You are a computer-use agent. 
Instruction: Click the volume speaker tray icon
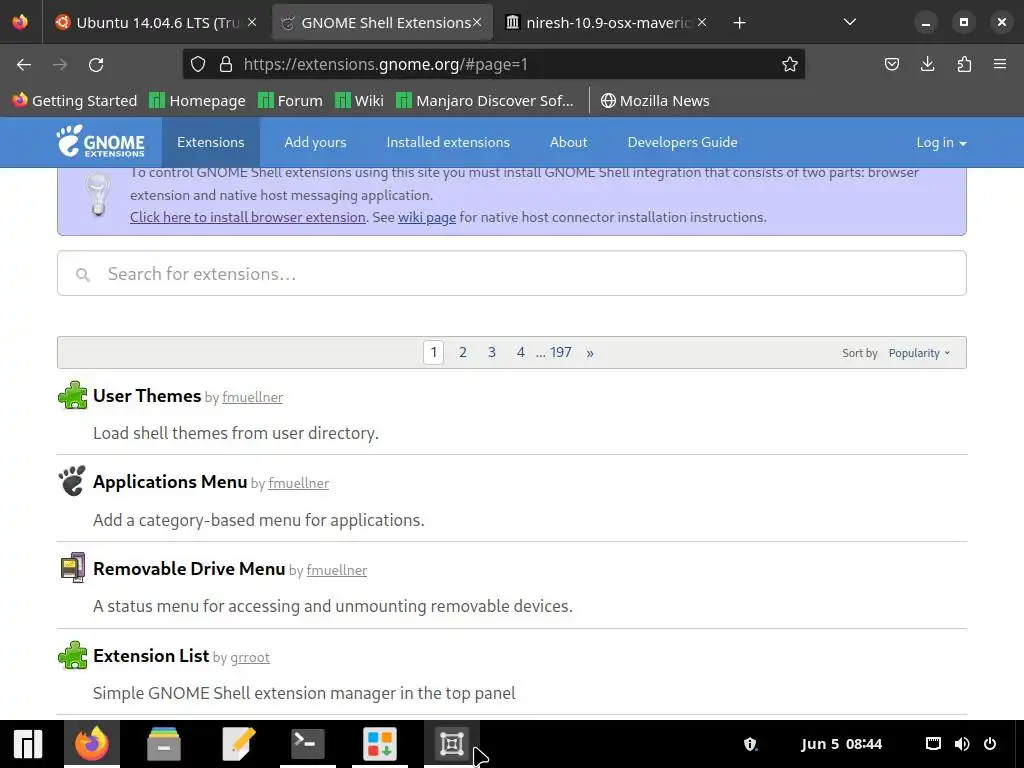tap(962, 744)
